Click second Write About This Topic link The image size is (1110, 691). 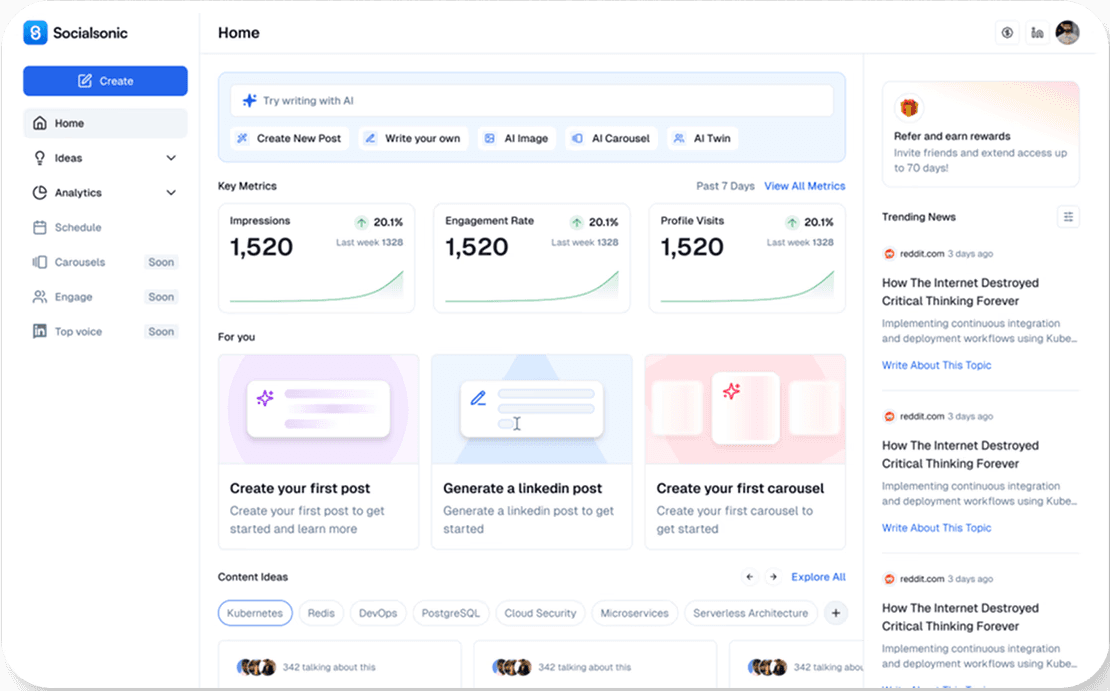click(x=937, y=528)
